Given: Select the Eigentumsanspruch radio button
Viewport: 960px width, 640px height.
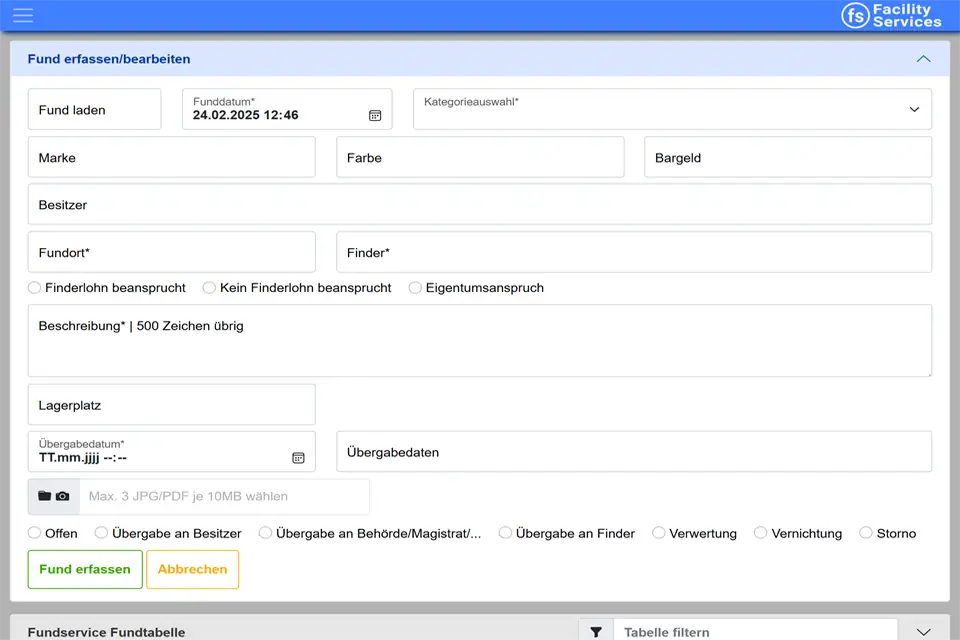Looking at the screenshot, I should click(415, 288).
